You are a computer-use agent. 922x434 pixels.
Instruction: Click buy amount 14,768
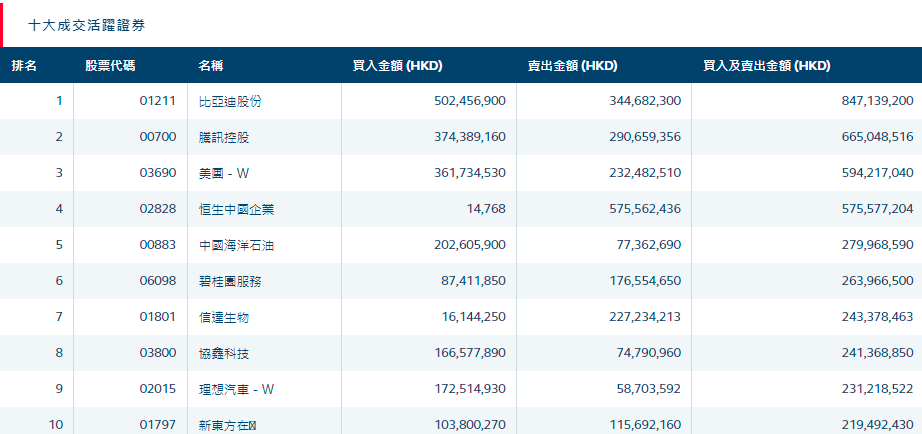point(487,209)
